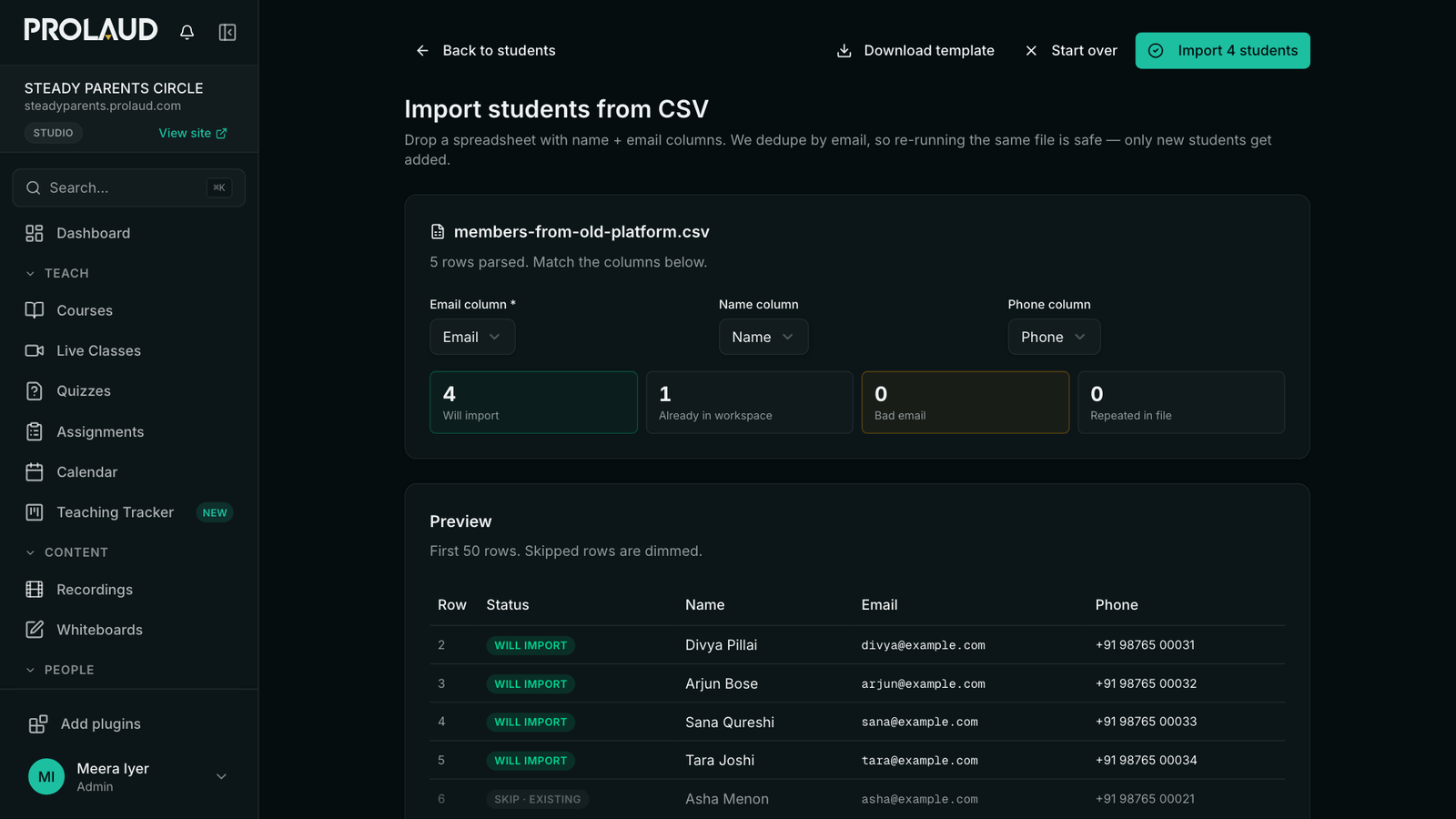Click the Import 4 students button
Viewport: 1456px width, 819px height.
click(x=1222, y=51)
